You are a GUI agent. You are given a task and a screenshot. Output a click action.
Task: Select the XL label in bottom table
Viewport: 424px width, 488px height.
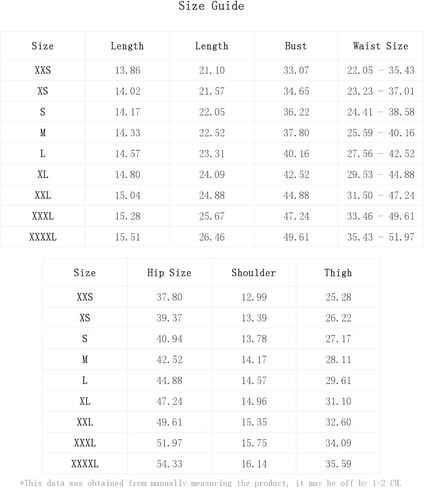tap(85, 401)
